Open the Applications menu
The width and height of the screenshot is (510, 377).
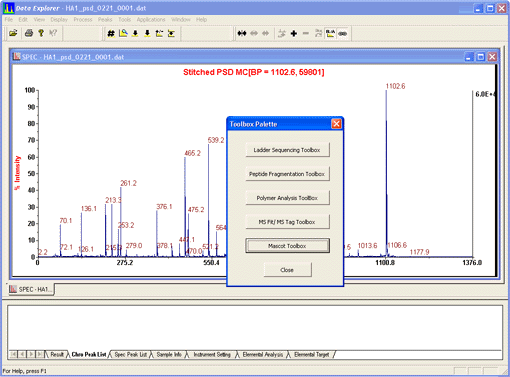pyautogui.click(x=151, y=20)
